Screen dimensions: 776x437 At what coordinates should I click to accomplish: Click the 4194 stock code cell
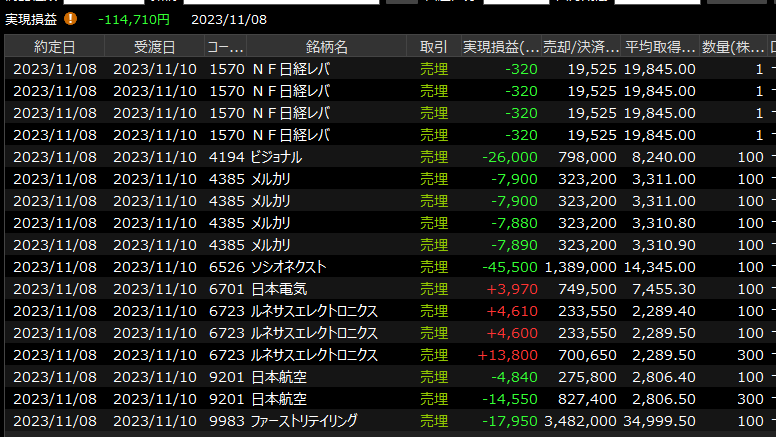[226, 157]
